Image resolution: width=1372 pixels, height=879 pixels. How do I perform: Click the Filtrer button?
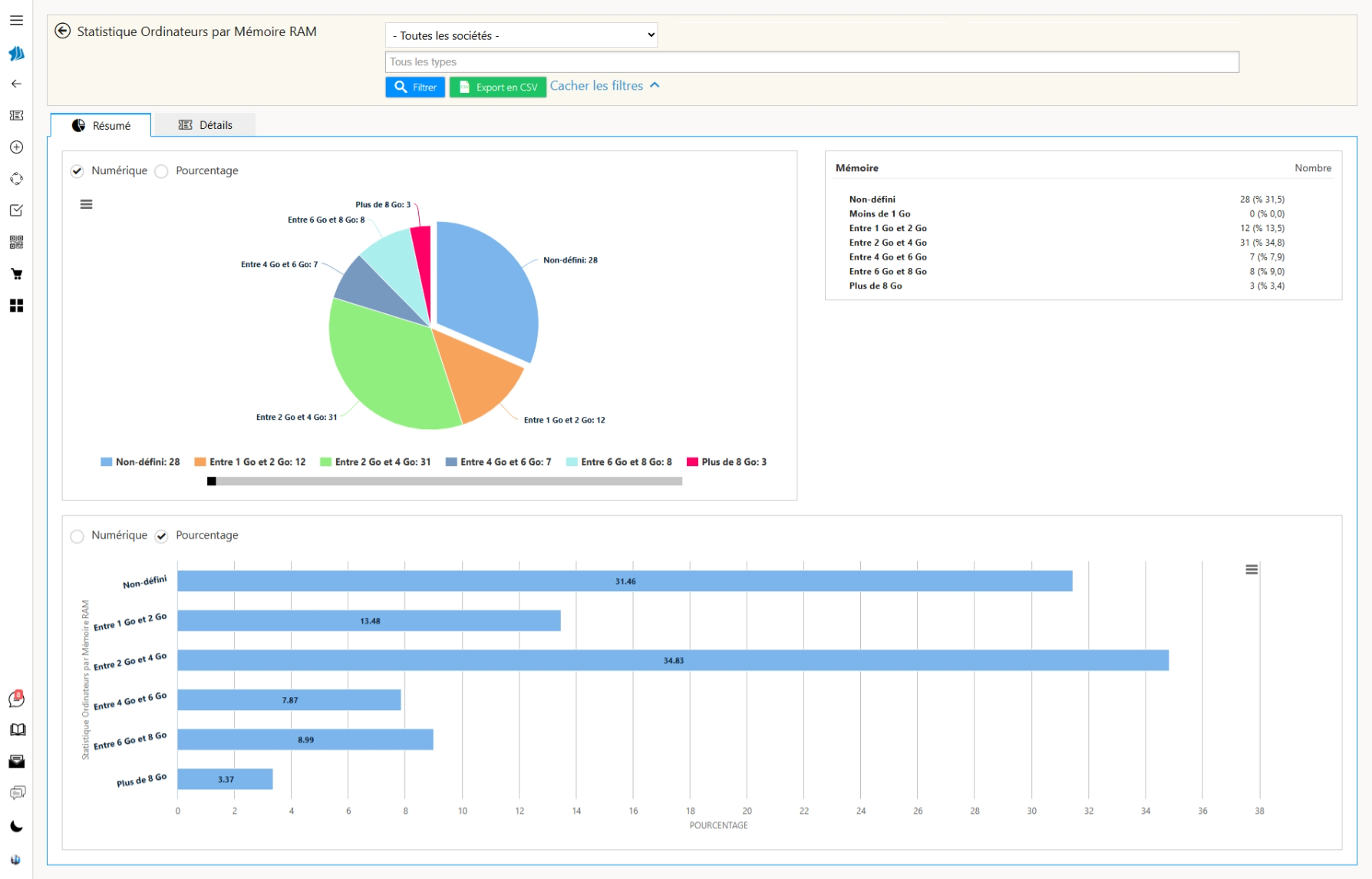click(x=415, y=88)
